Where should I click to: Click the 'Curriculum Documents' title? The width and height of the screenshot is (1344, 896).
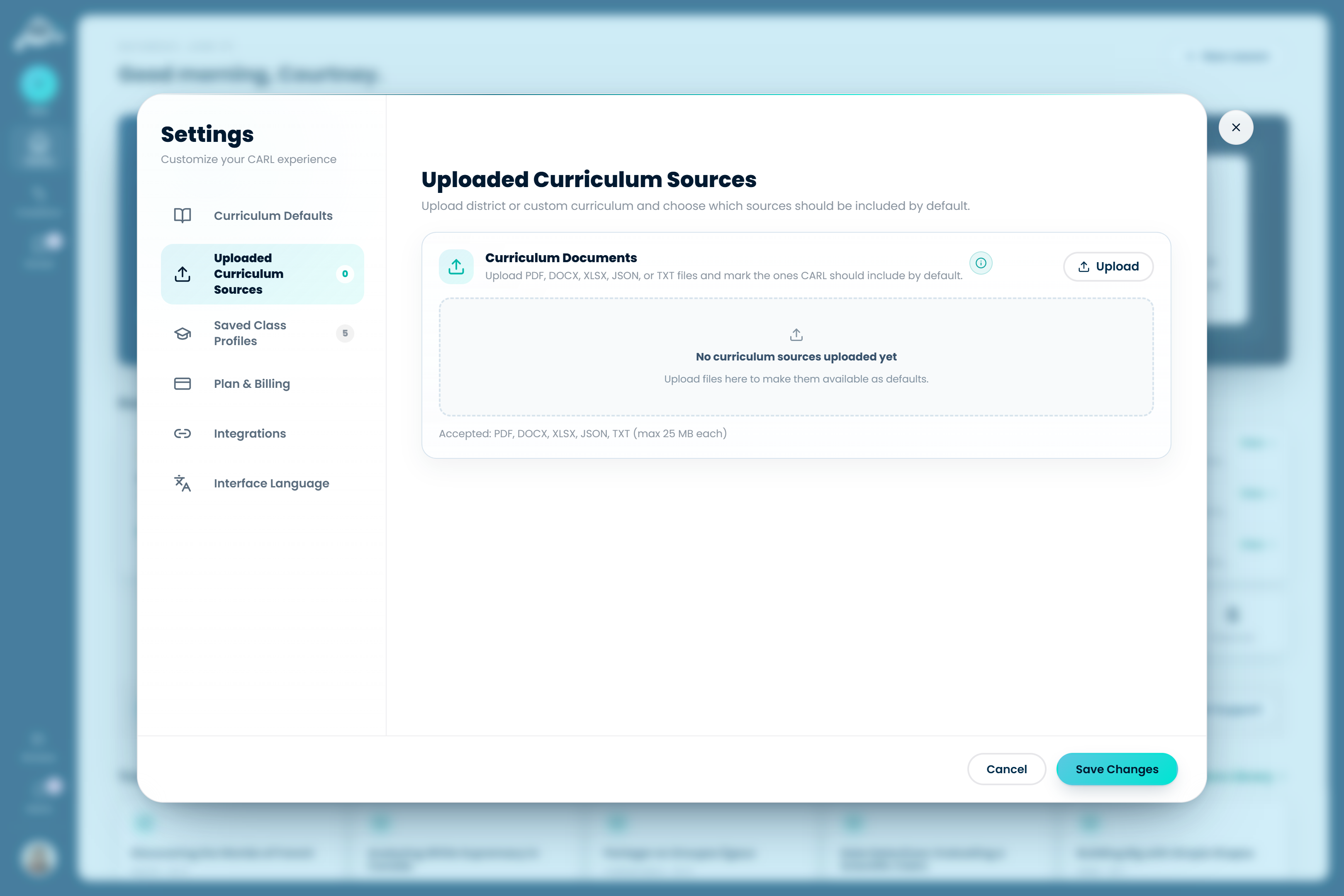point(560,258)
